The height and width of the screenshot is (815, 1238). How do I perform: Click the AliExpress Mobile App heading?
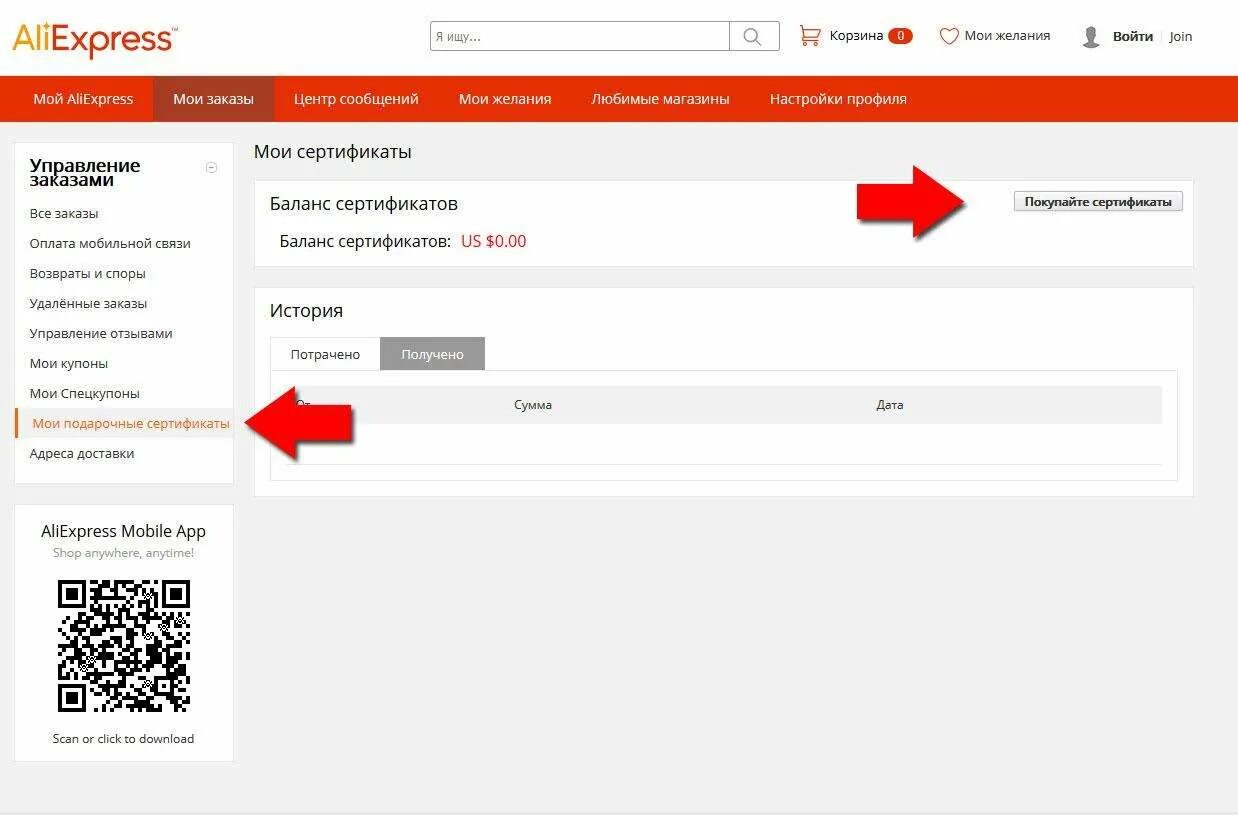[124, 531]
